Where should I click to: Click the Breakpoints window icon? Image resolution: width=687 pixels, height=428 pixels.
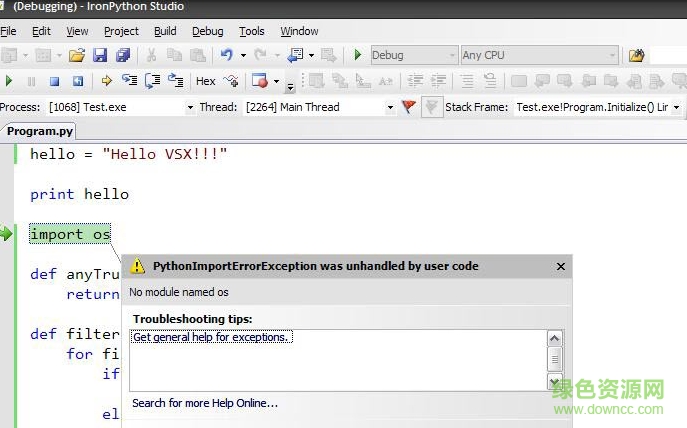coord(259,81)
